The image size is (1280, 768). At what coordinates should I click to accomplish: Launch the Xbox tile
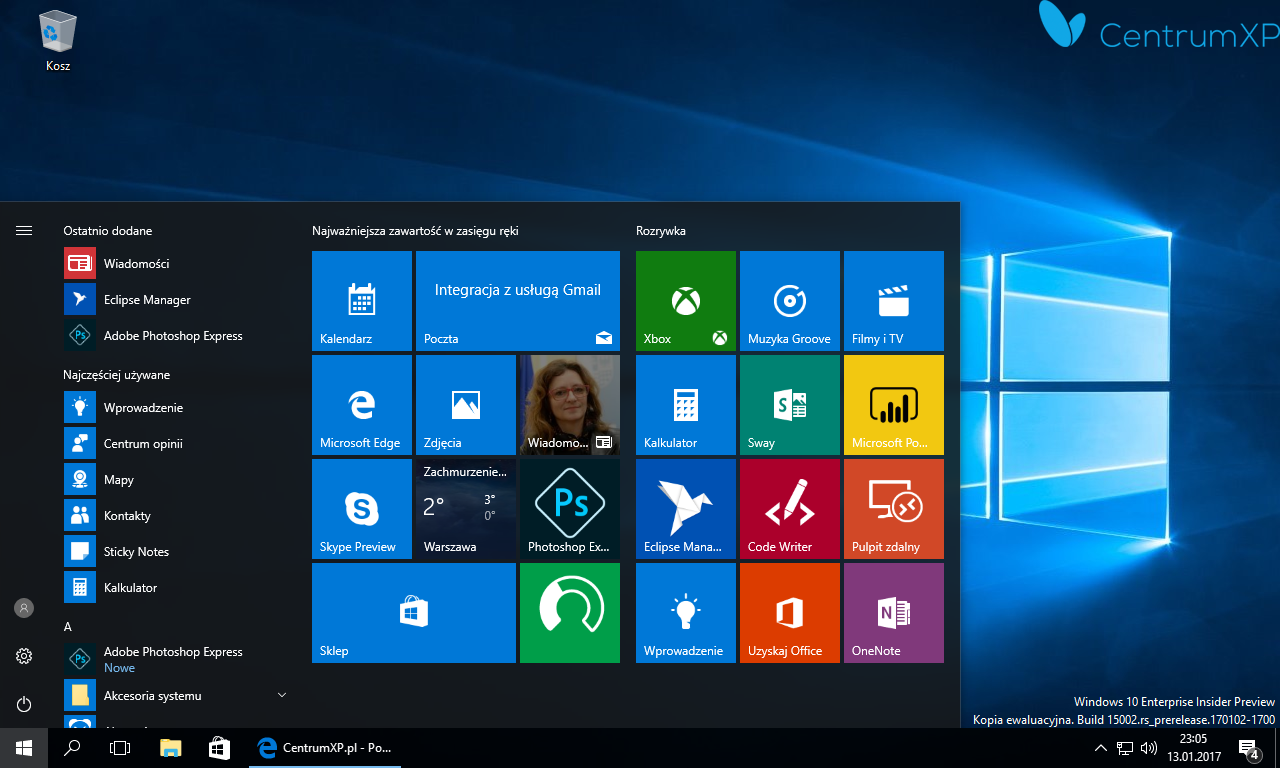pyautogui.click(x=686, y=301)
